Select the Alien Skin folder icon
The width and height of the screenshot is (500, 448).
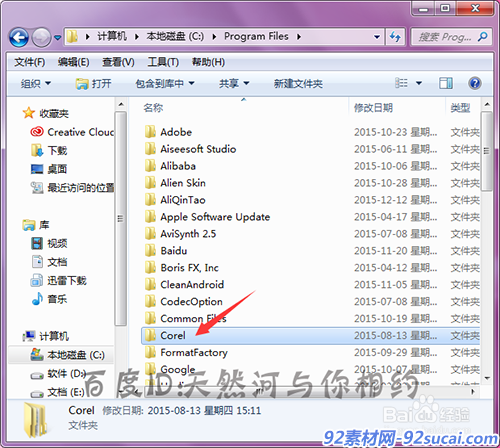coord(150,183)
